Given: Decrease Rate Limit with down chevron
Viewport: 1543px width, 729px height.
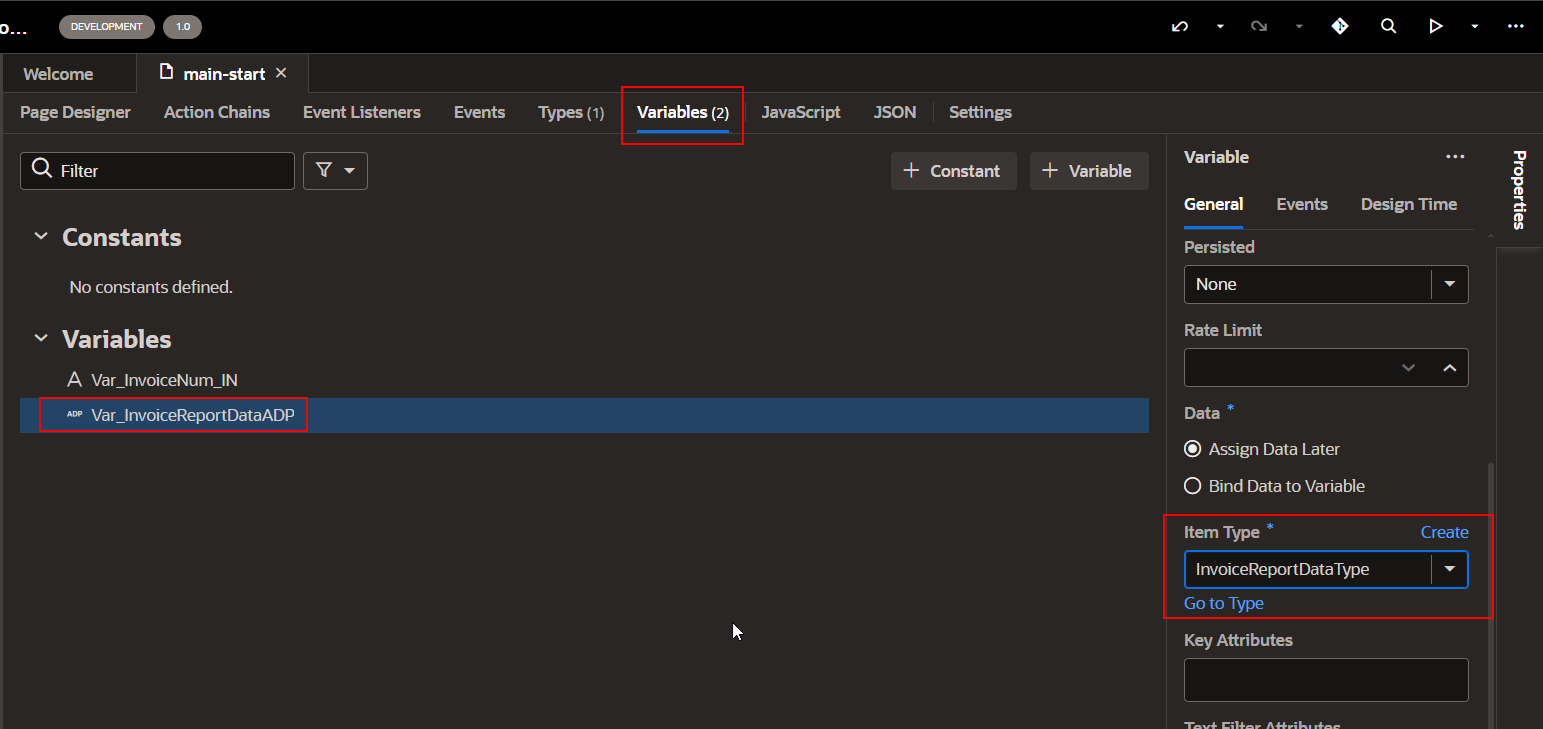Looking at the screenshot, I should [x=1409, y=368].
